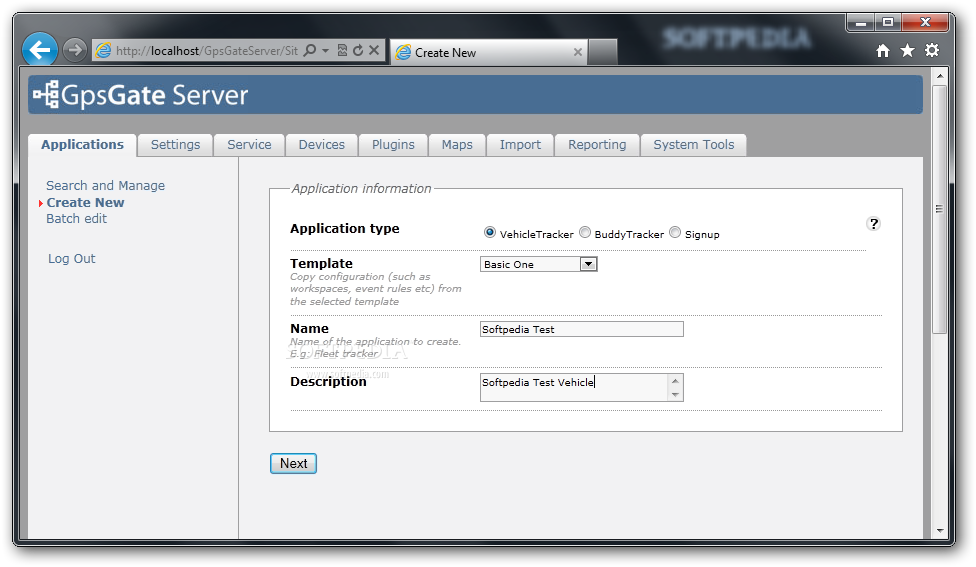Screen dimensions: 976x567
Task: Click the page scrollbar up arrow
Action: tap(940, 76)
